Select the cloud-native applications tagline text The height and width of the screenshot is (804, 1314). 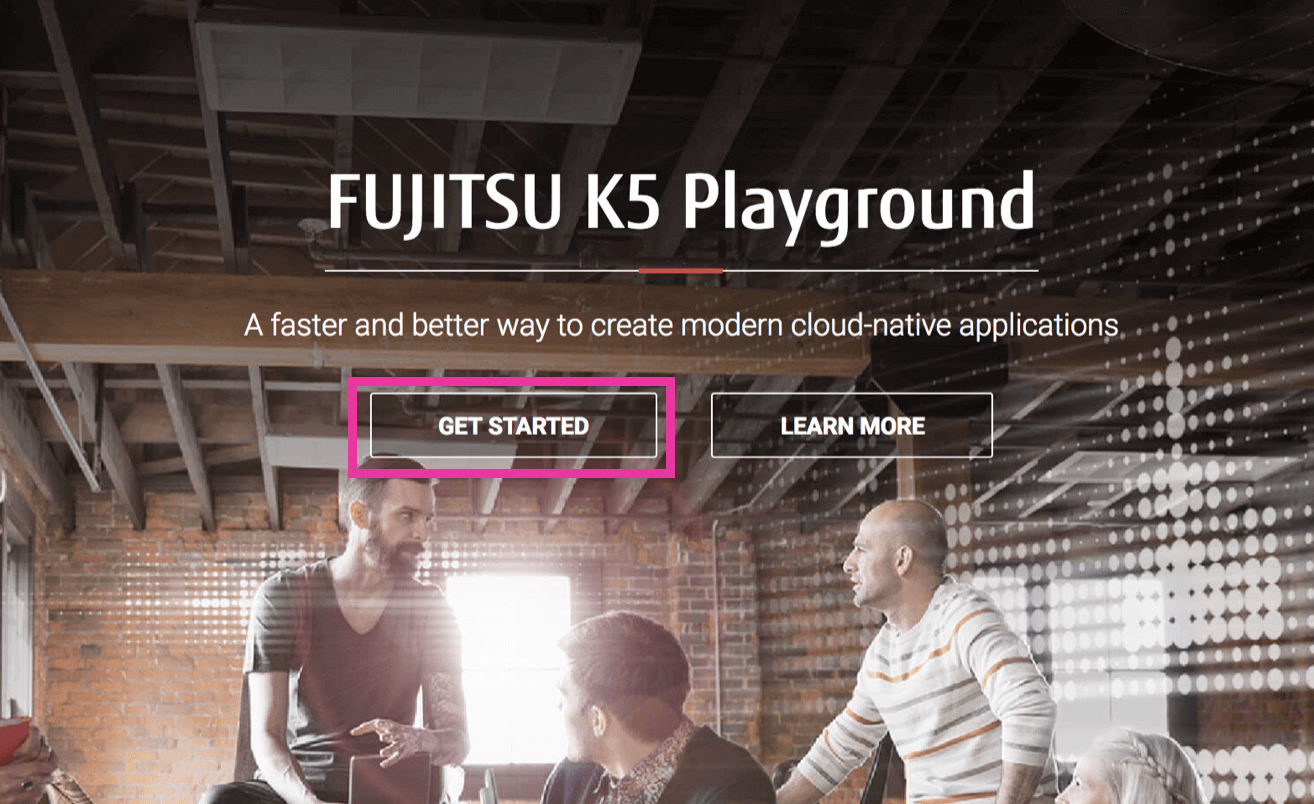pyautogui.click(x=681, y=326)
